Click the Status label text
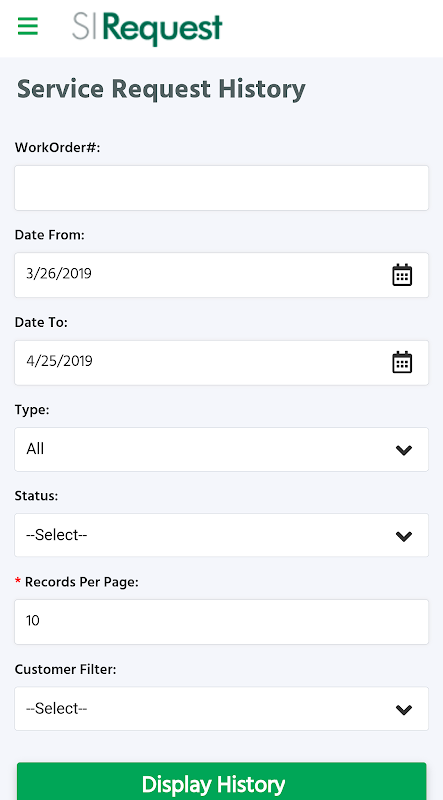Image resolution: width=443 pixels, height=800 pixels. tap(36, 496)
